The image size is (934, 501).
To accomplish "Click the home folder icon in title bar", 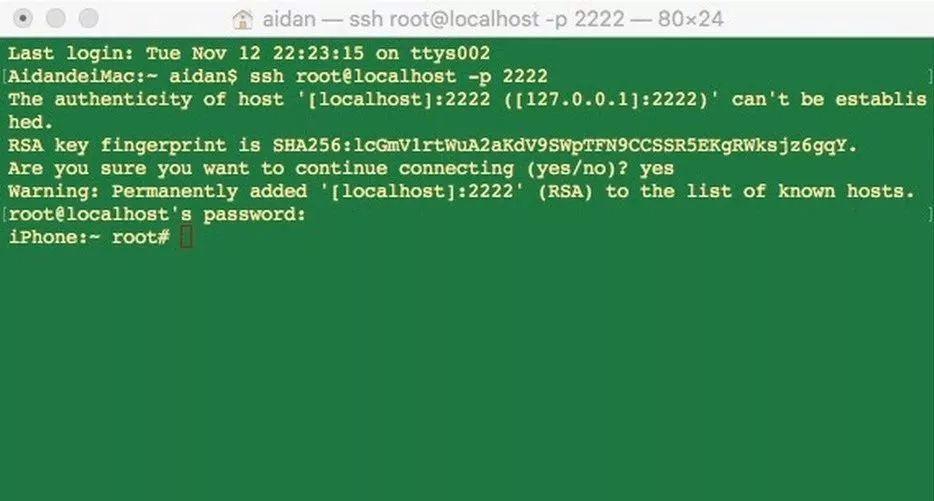I will pyautogui.click(x=241, y=19).
